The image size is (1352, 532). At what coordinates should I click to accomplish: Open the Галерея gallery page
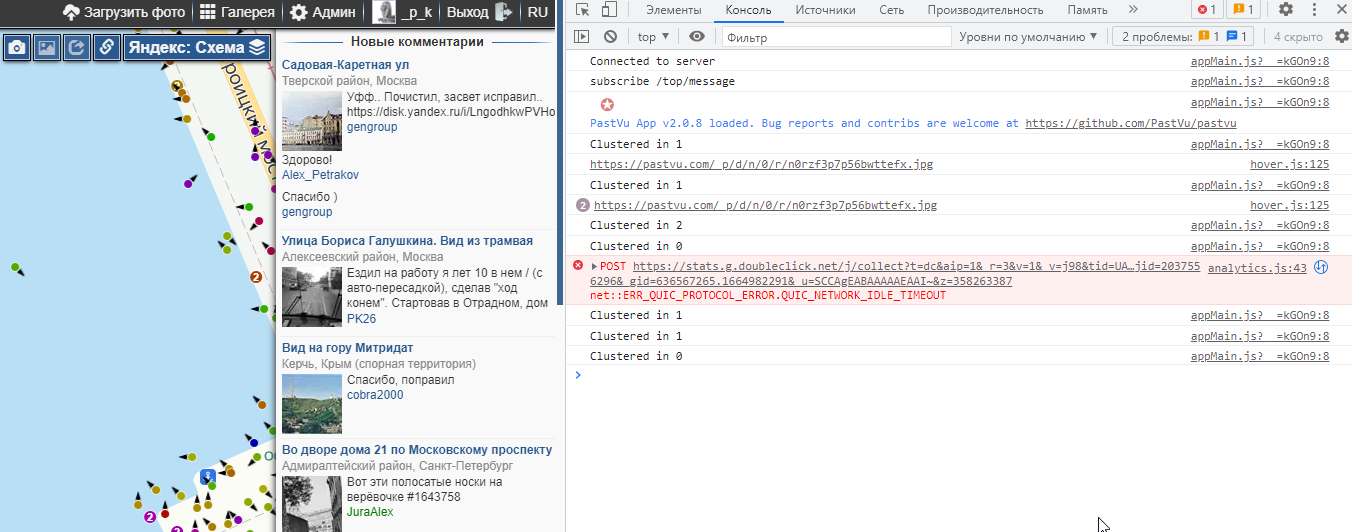[237, 12]
